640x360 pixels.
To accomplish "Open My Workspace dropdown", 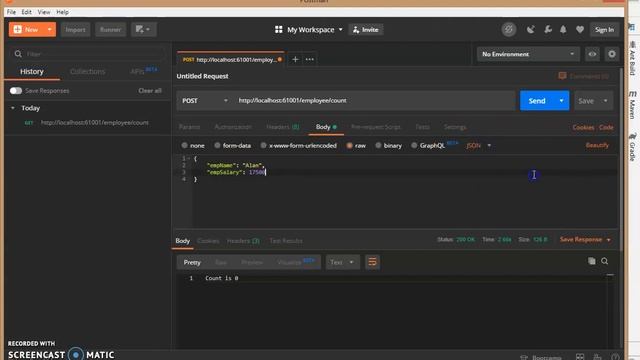I will coord(315,30).
